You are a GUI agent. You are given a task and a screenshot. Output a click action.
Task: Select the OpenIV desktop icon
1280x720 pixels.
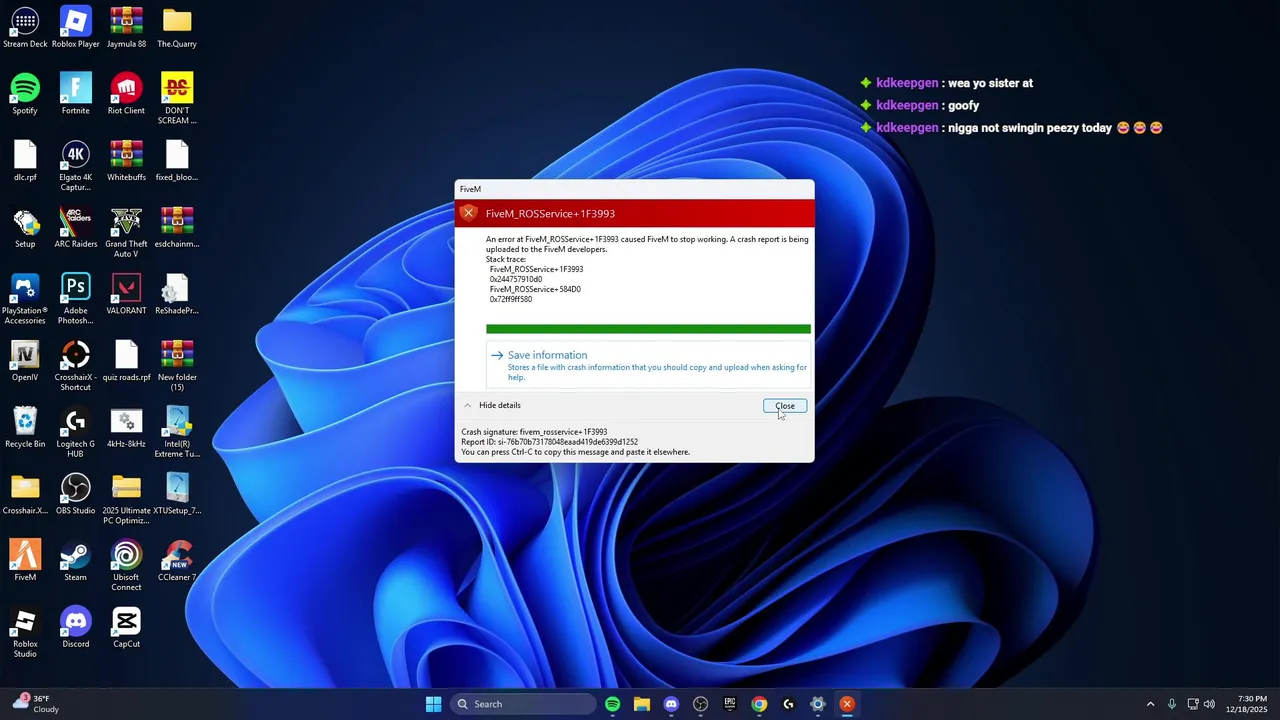(25, 361)
